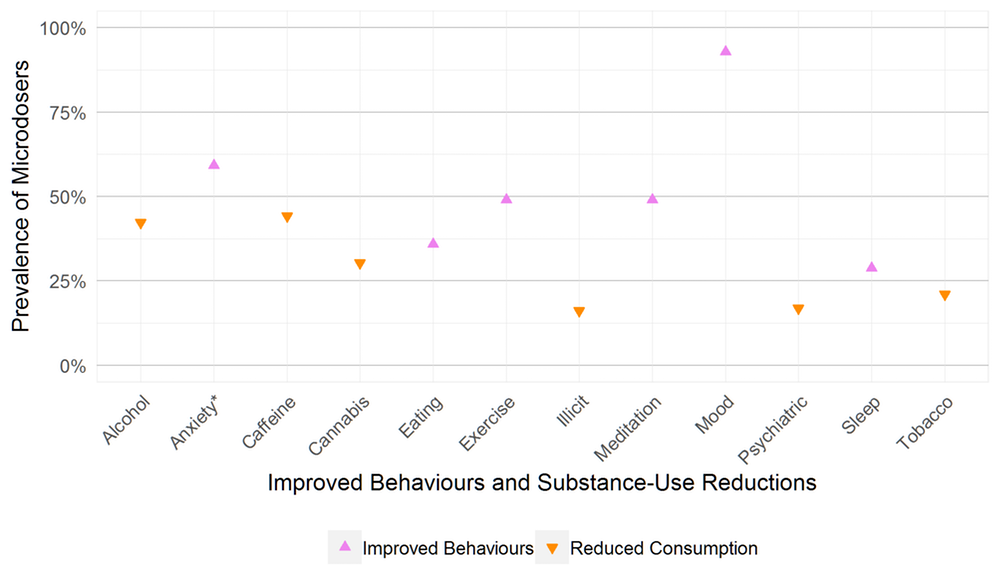Click the x-axis title text

click(543, 483)
